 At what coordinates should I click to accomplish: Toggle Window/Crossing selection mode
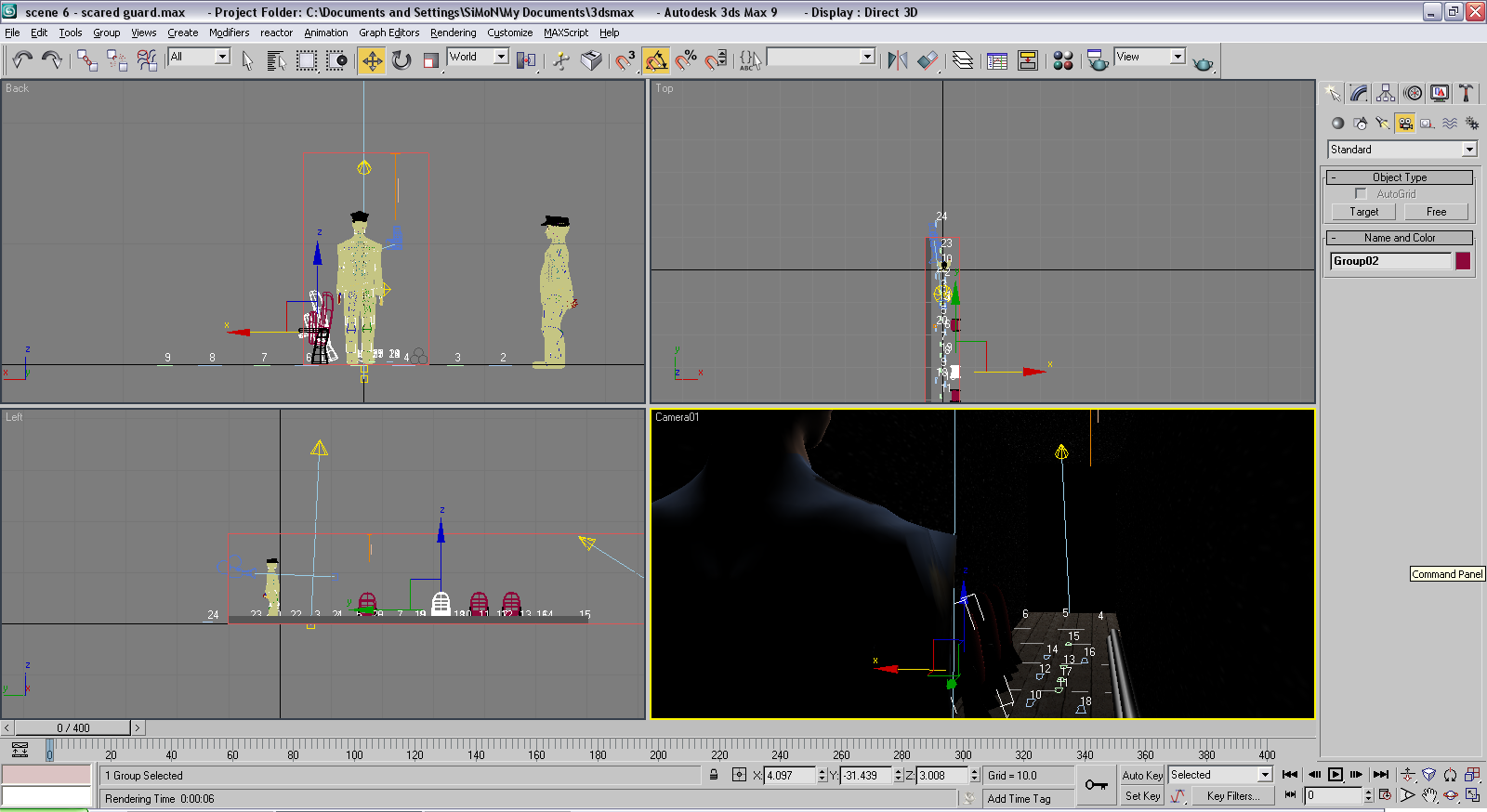[336, 60]
